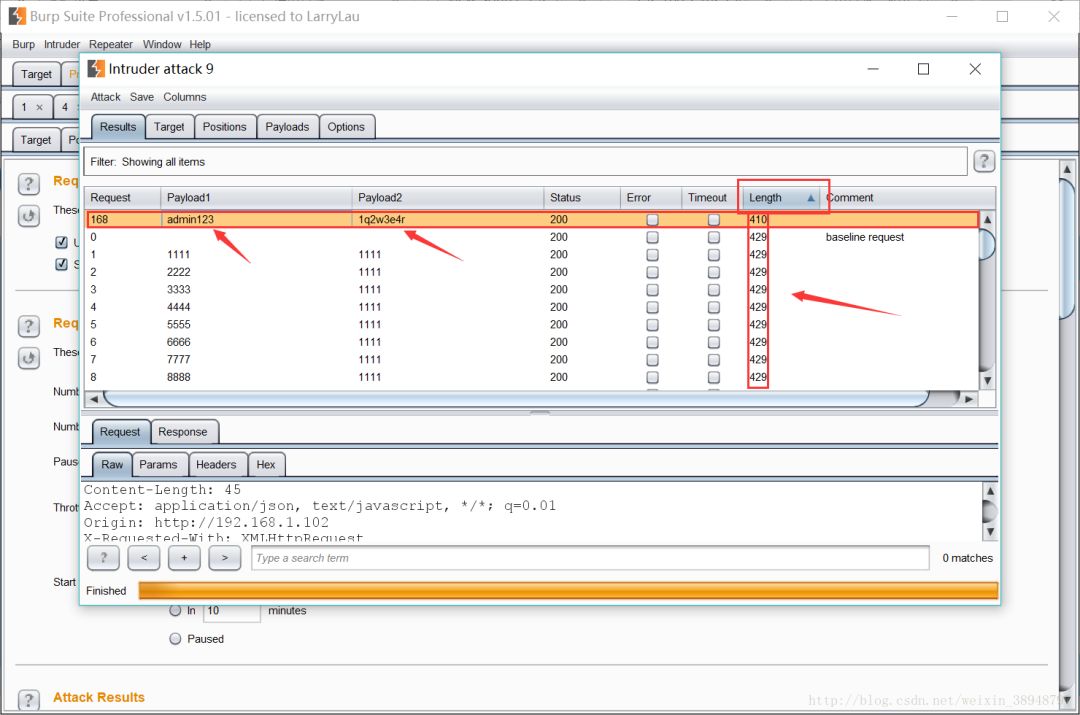Close intruder tab 1 with the x
Screen dimensions: 1080x715
39,107
